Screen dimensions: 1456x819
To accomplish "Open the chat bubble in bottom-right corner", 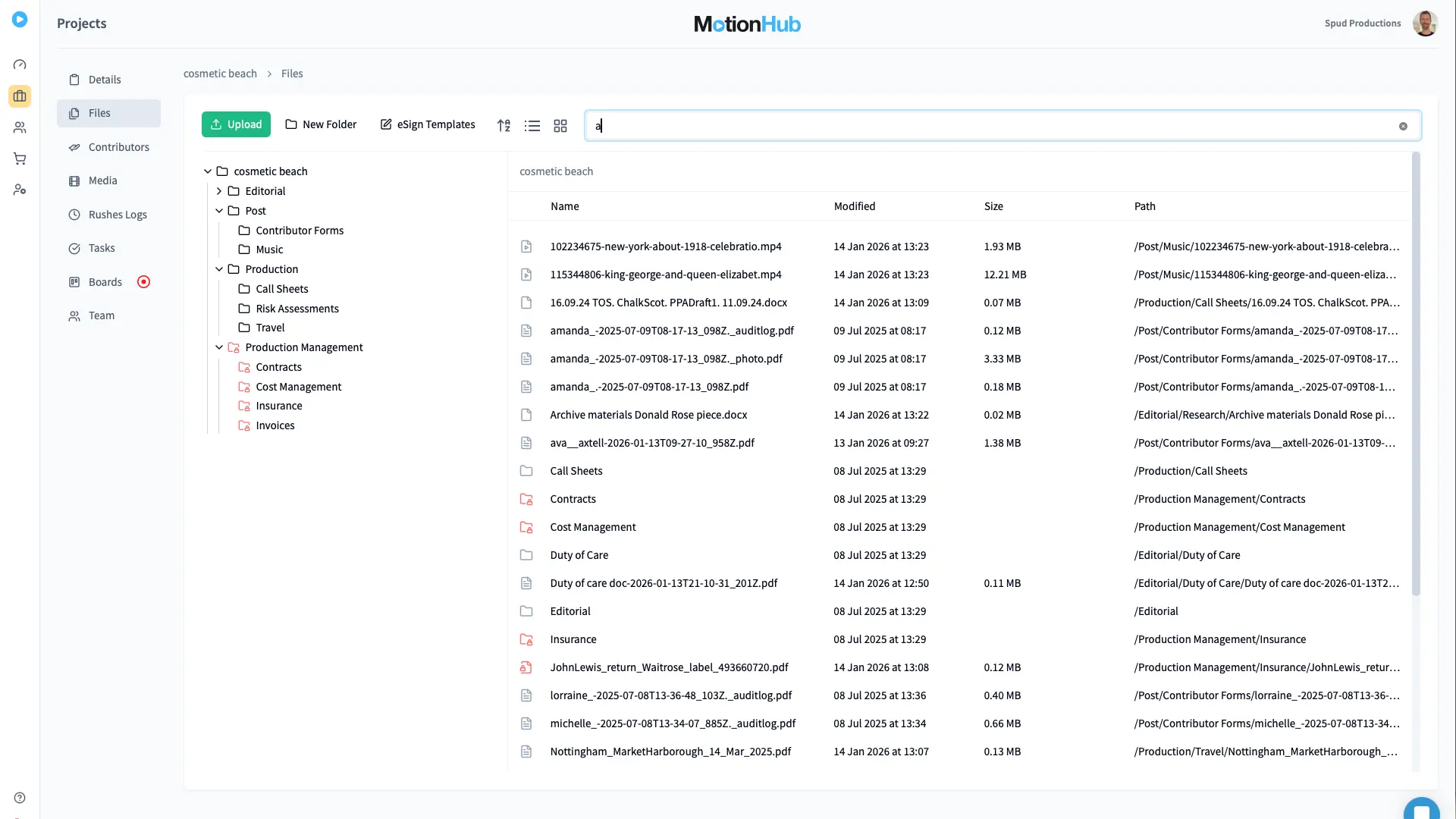I will coord(1422,809).
